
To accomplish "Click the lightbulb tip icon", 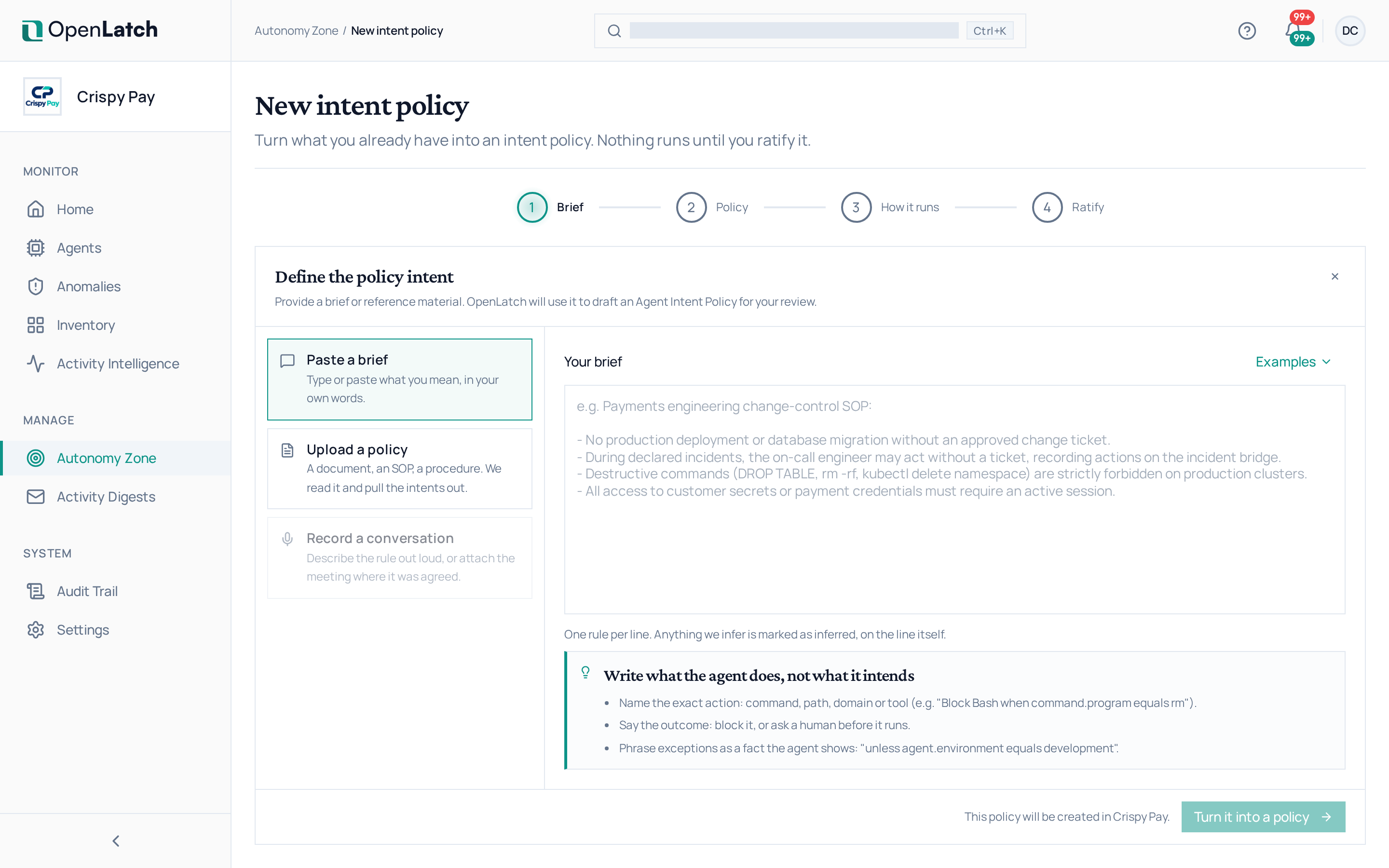I will tap(585, 672).
